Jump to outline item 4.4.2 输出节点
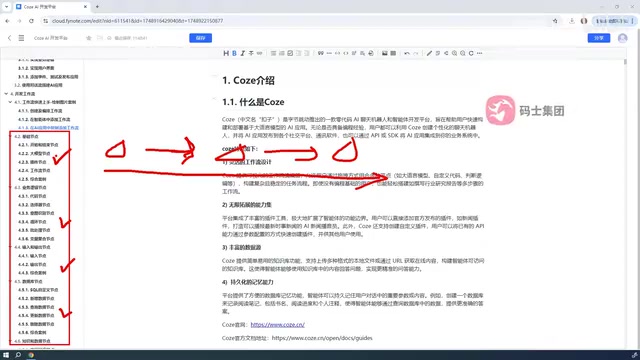This screenshot has width=640, height=360. pos(32,264)
